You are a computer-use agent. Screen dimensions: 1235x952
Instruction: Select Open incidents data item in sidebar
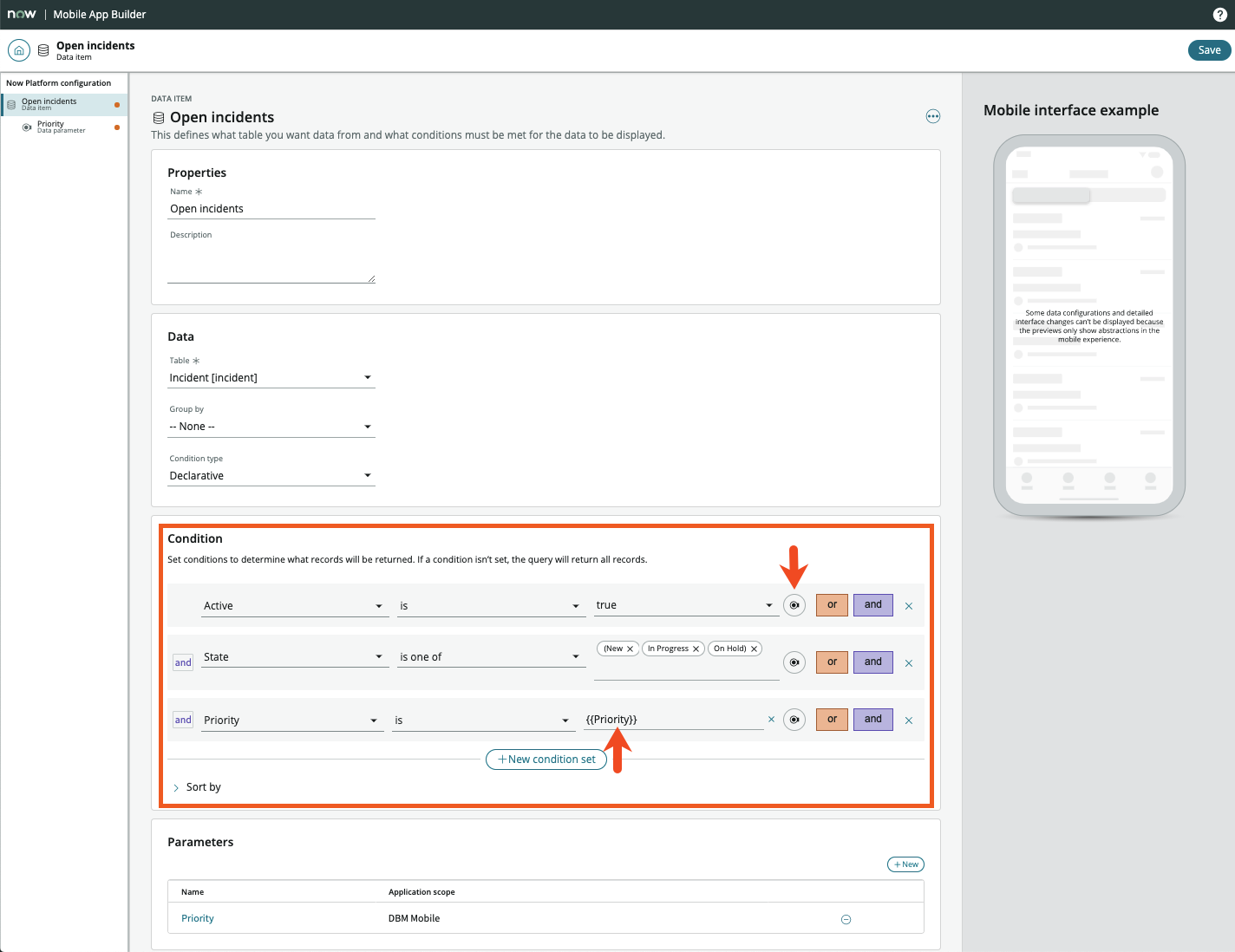pyautogui.click(x=64, y=104)
